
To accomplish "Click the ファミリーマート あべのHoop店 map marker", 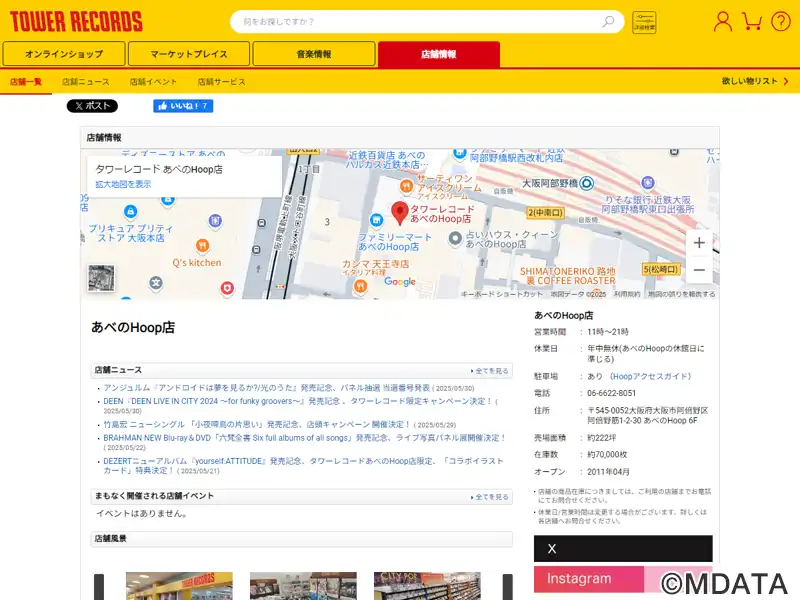I will 377,220.
